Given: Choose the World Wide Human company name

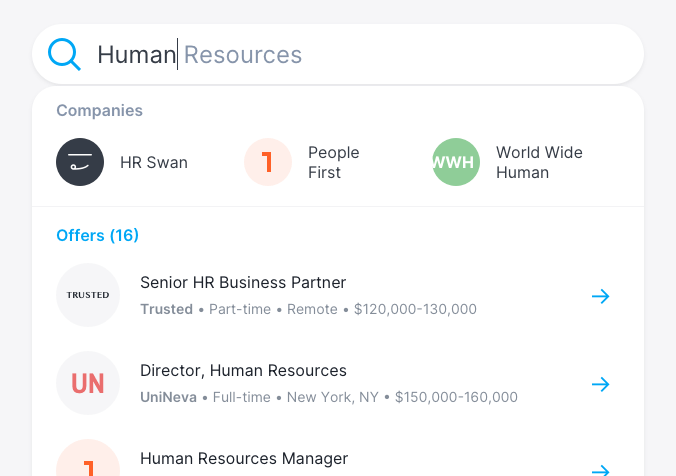Looking at the screenshot, I should point(539,162).
